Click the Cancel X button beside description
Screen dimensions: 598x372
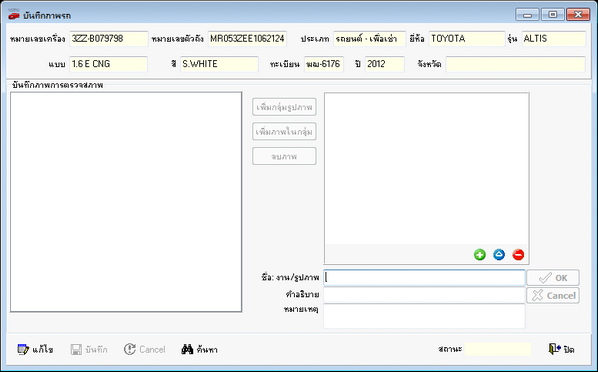click(x=553, y=295)
